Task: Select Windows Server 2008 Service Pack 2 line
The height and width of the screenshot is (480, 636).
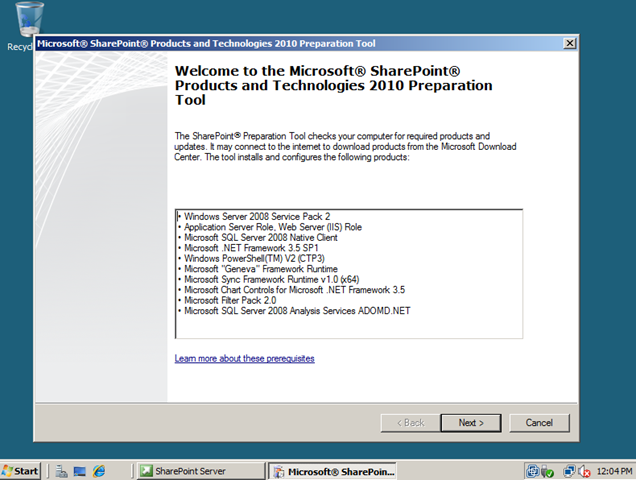Action: (257, 217)
